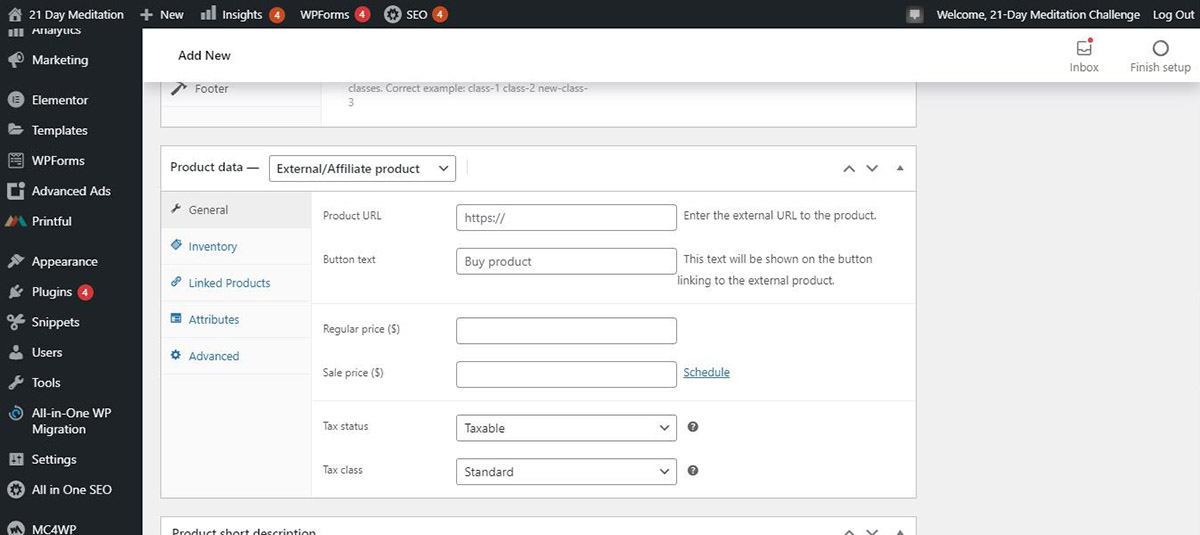Click the Log Out link
The image size is (1200, 535).
tap(1173, 15)
